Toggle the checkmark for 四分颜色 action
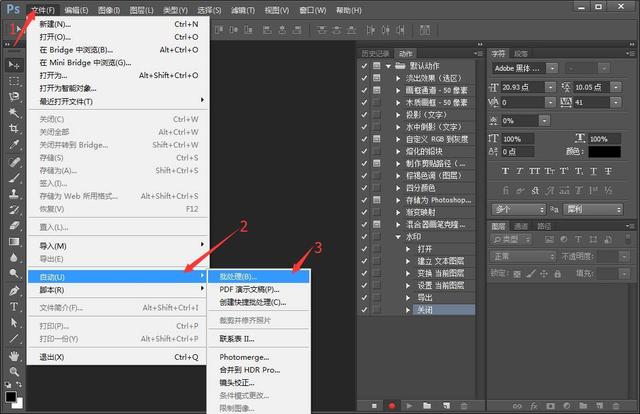The image size is (640, 414). [x=364, y=188]
